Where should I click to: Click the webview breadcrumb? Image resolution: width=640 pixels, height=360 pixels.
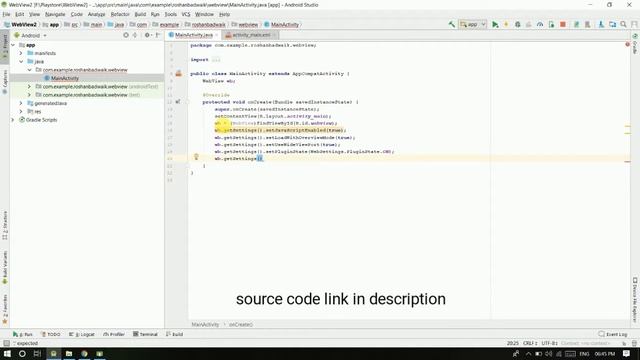click(x=244, y=24)
